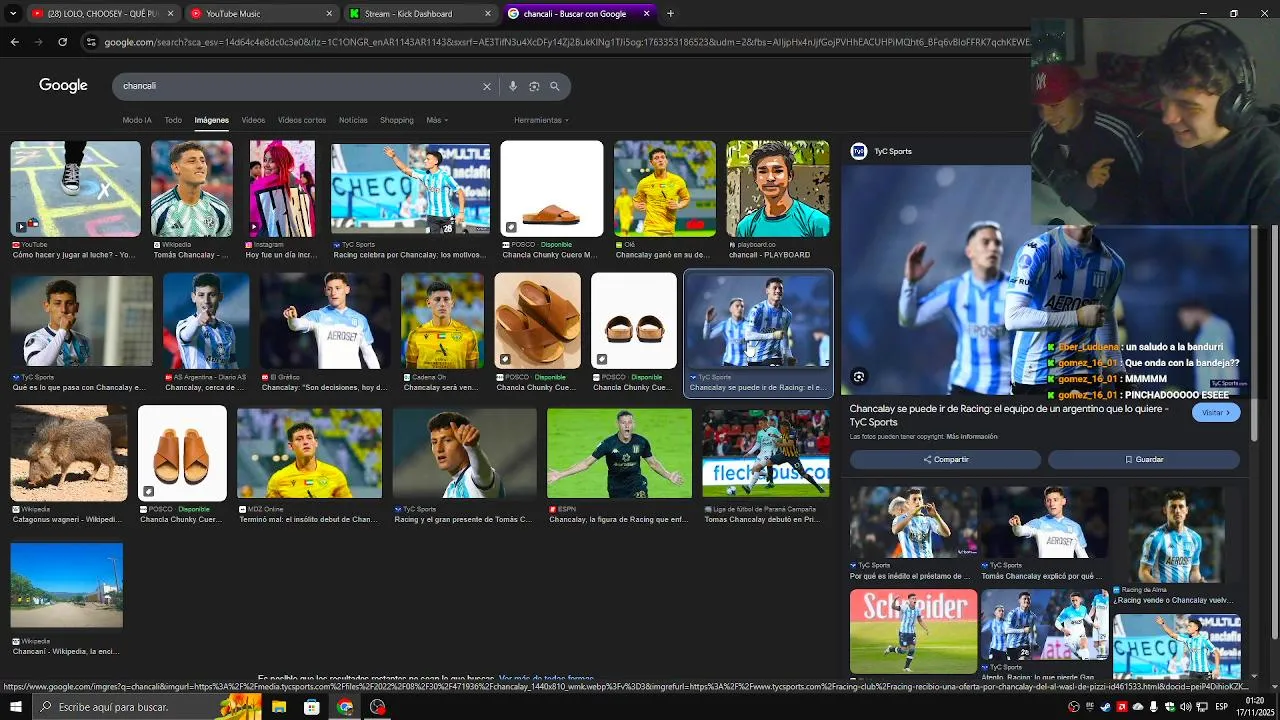Open hopscotch YouTube thumbnail result

[x=75, y=189]
